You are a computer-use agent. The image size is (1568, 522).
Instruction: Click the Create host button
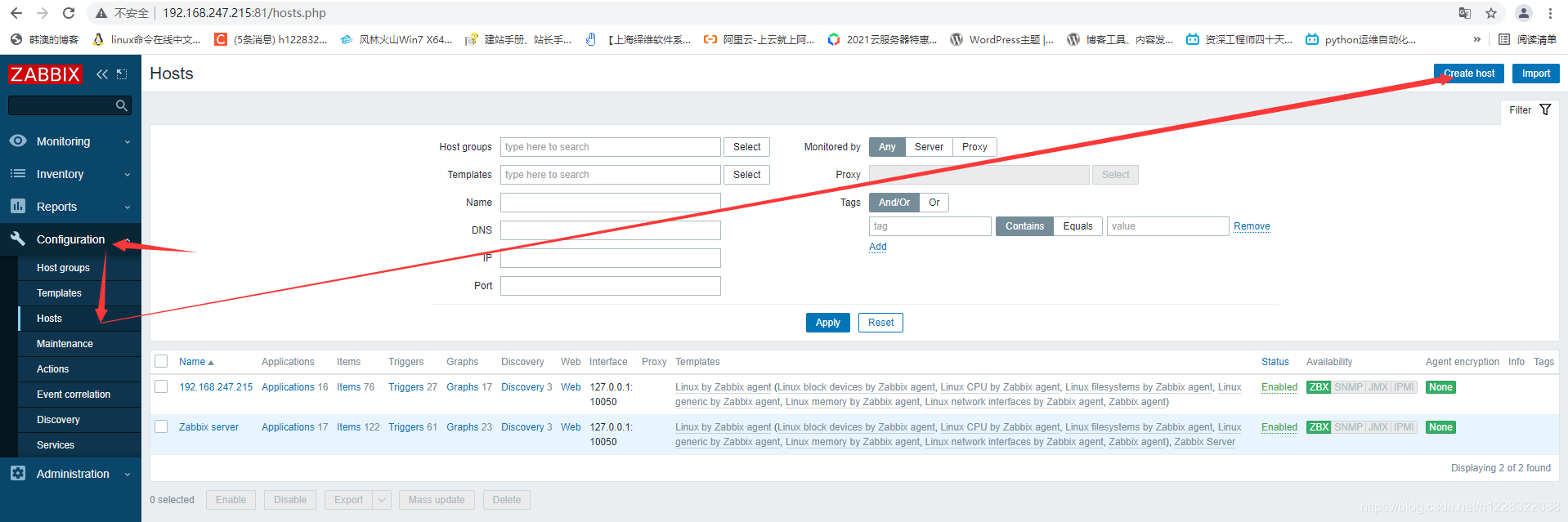click(1469, 74)
